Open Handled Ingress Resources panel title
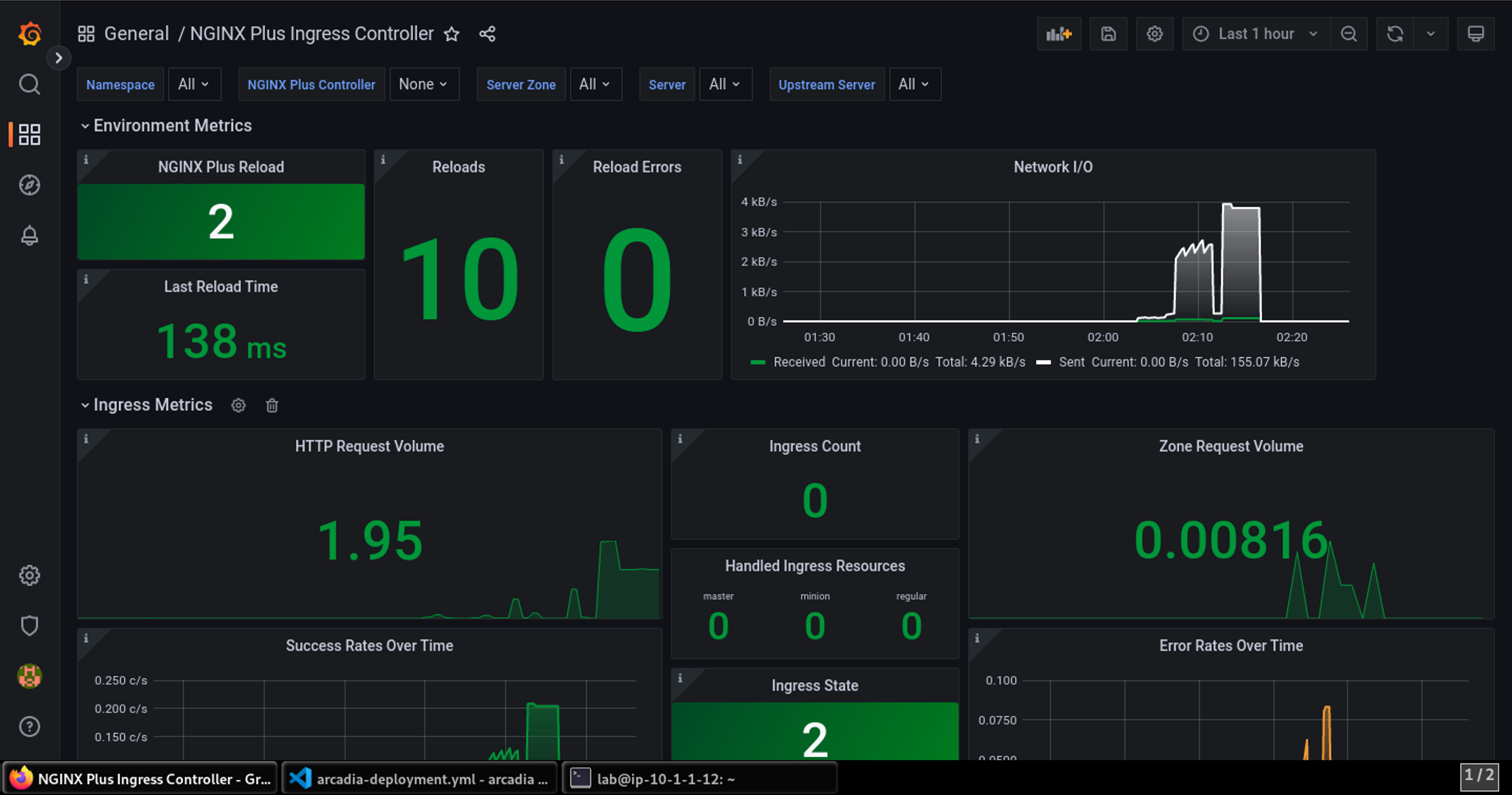1512x795 pixels. coord(815,566)
